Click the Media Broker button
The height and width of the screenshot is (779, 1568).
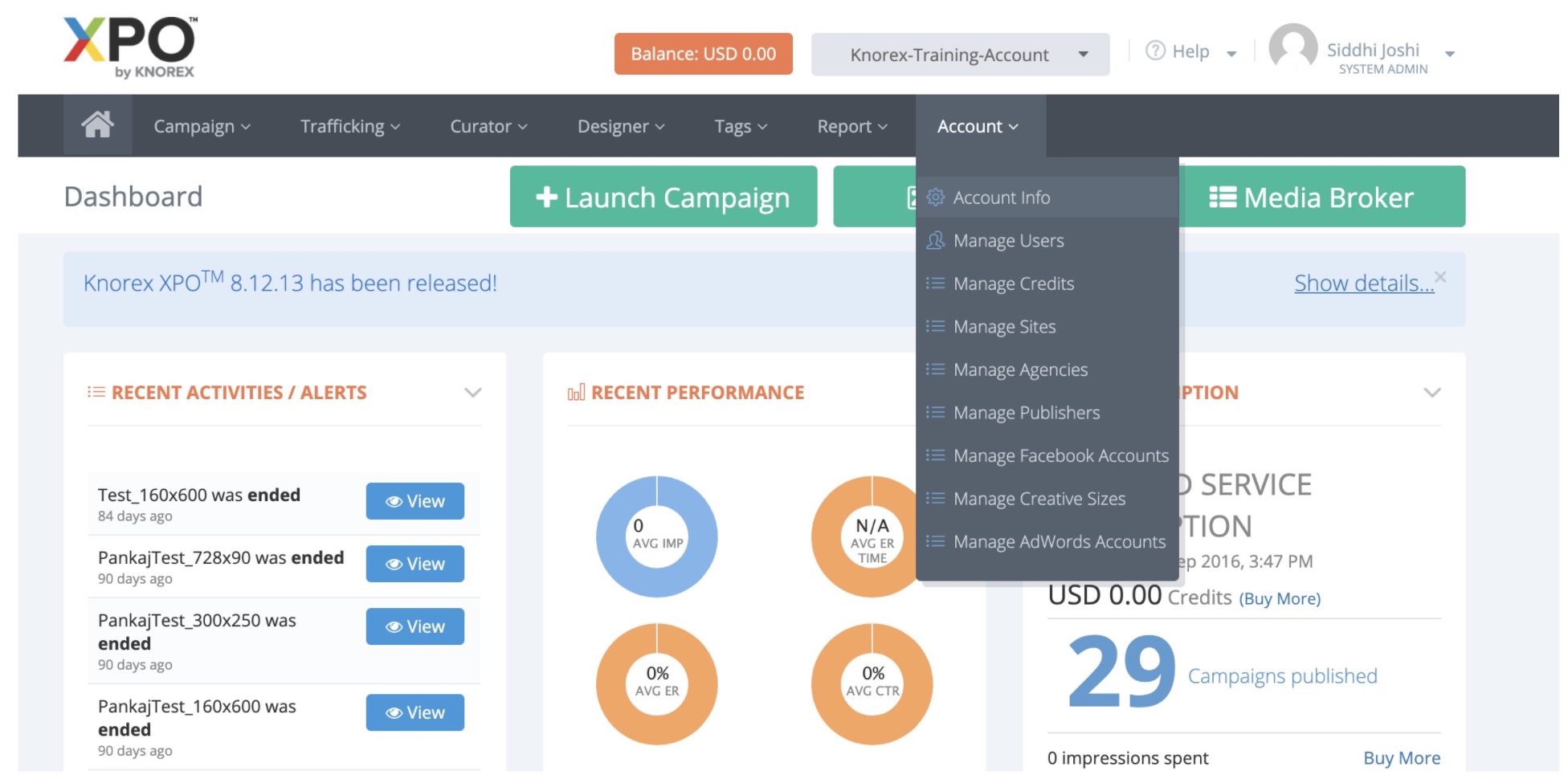(x=1321, y=197)
